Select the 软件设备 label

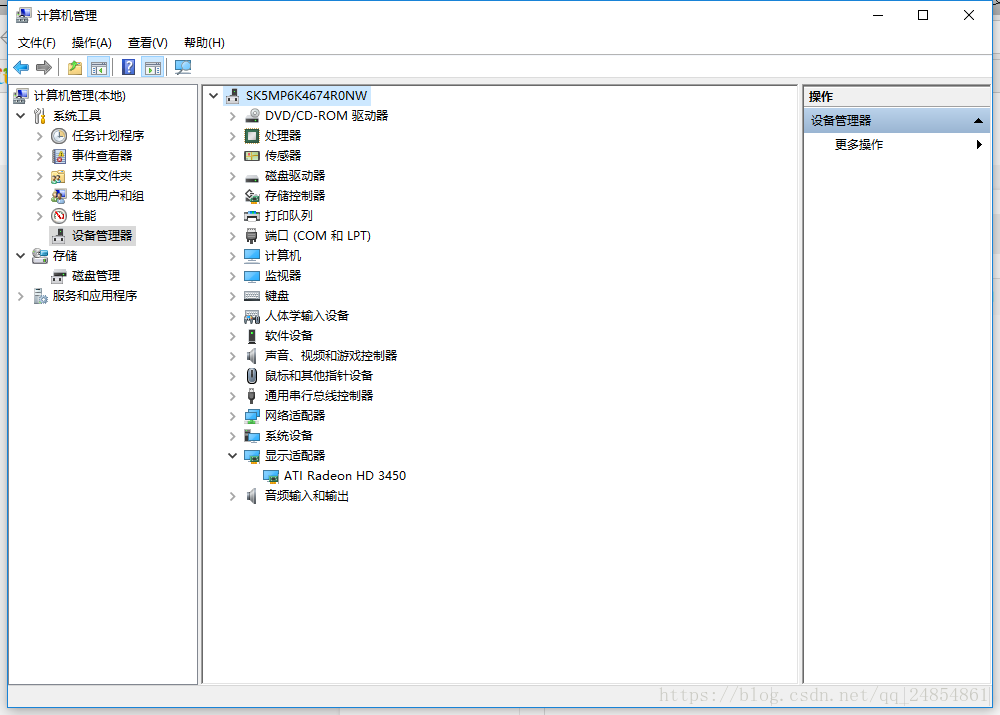(x=289, y=336)
